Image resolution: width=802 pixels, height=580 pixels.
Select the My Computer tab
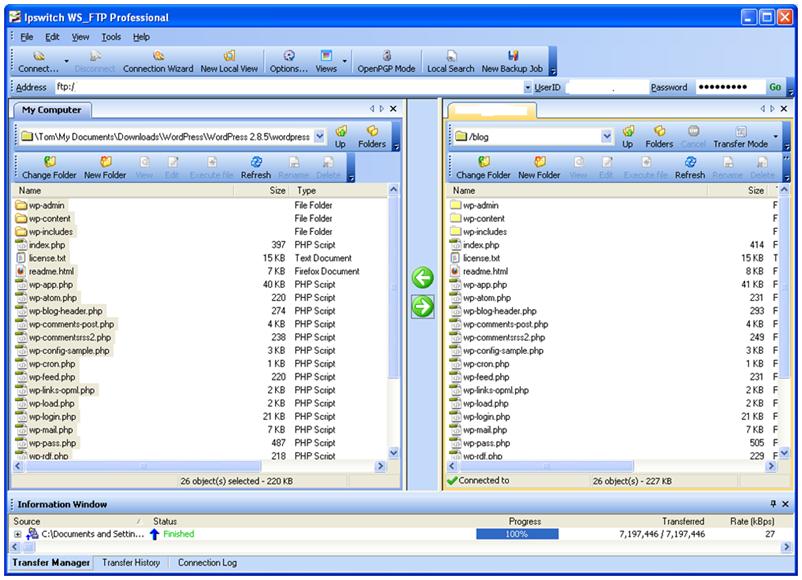pos(51,110)
